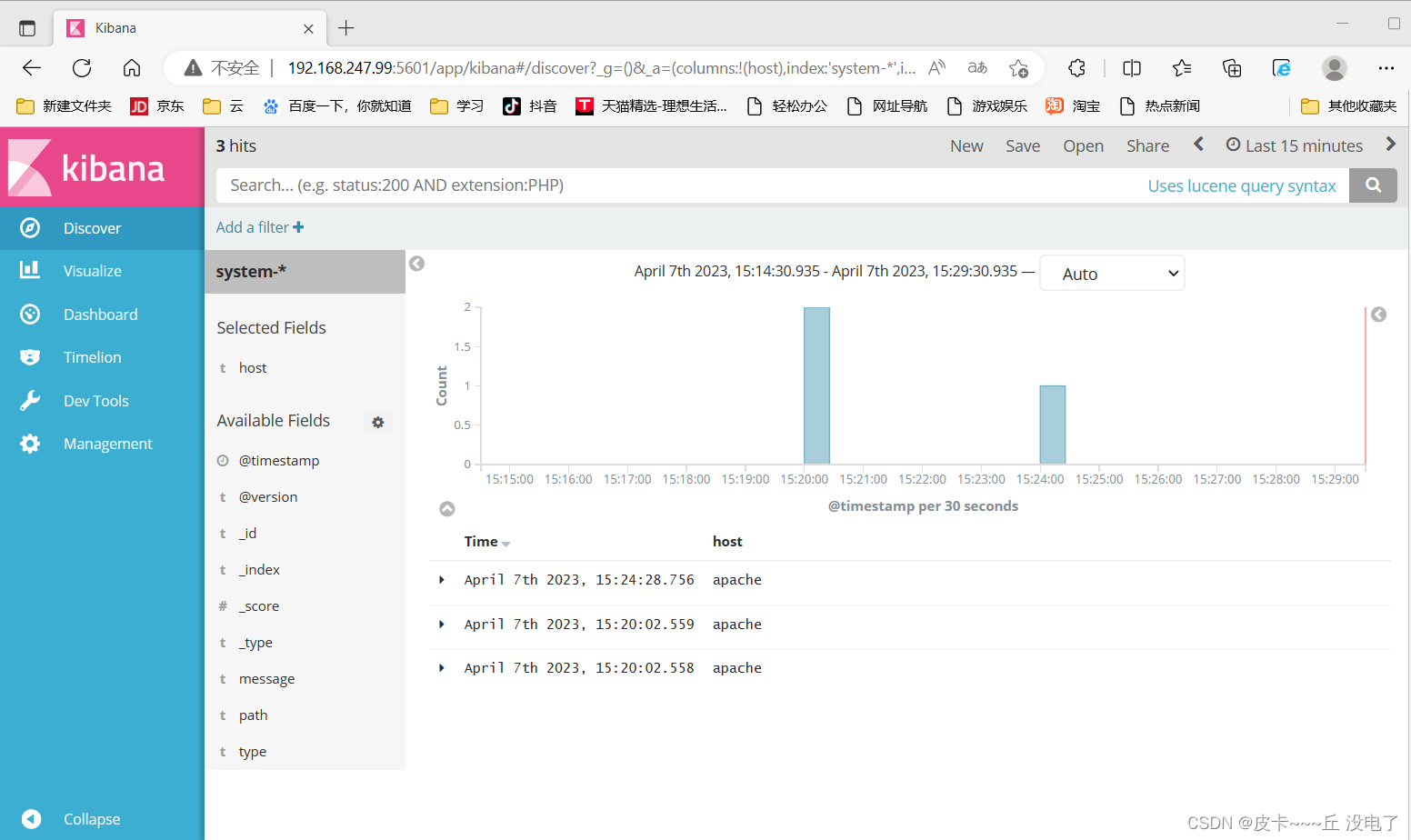This screenshot has width=1411, height=840.
Task: Open Dev Tools wrench item
Action: [x=102, y=401]
